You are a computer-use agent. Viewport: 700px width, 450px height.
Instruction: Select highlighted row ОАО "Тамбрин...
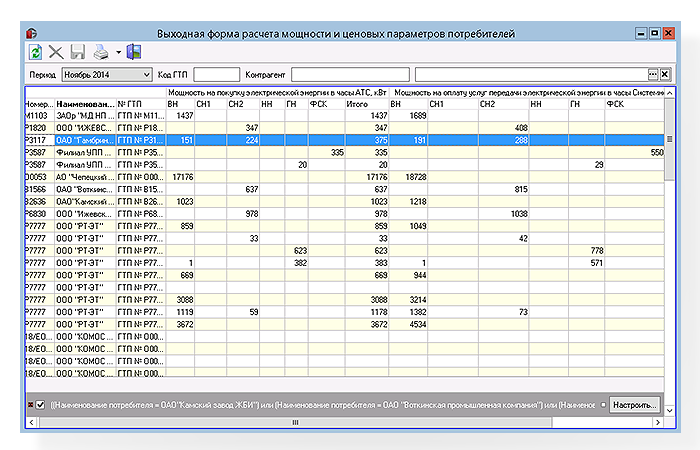[345, 140]
